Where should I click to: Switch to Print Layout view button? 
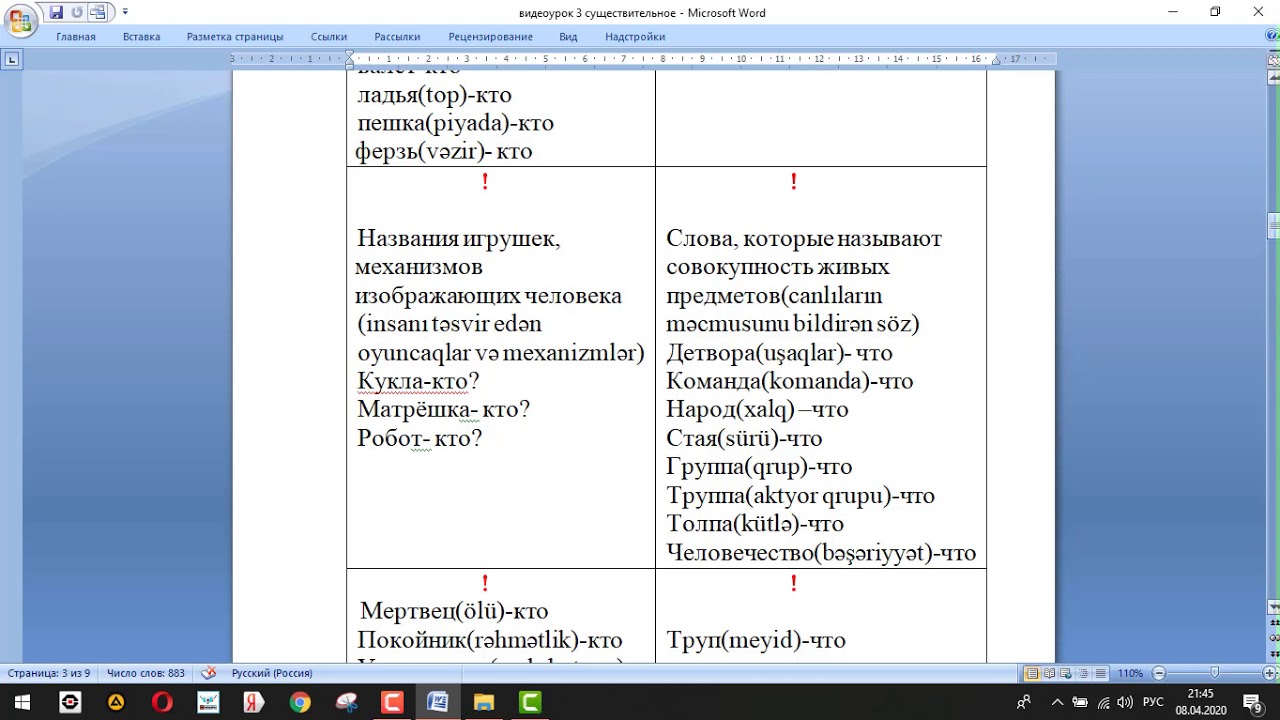[x=1033, y=673]
